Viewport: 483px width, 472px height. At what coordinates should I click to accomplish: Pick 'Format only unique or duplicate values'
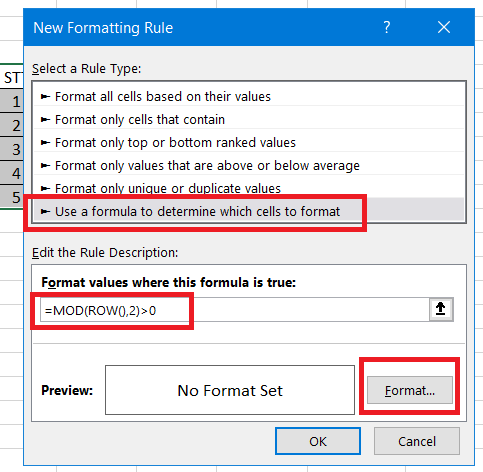[249, 188]
